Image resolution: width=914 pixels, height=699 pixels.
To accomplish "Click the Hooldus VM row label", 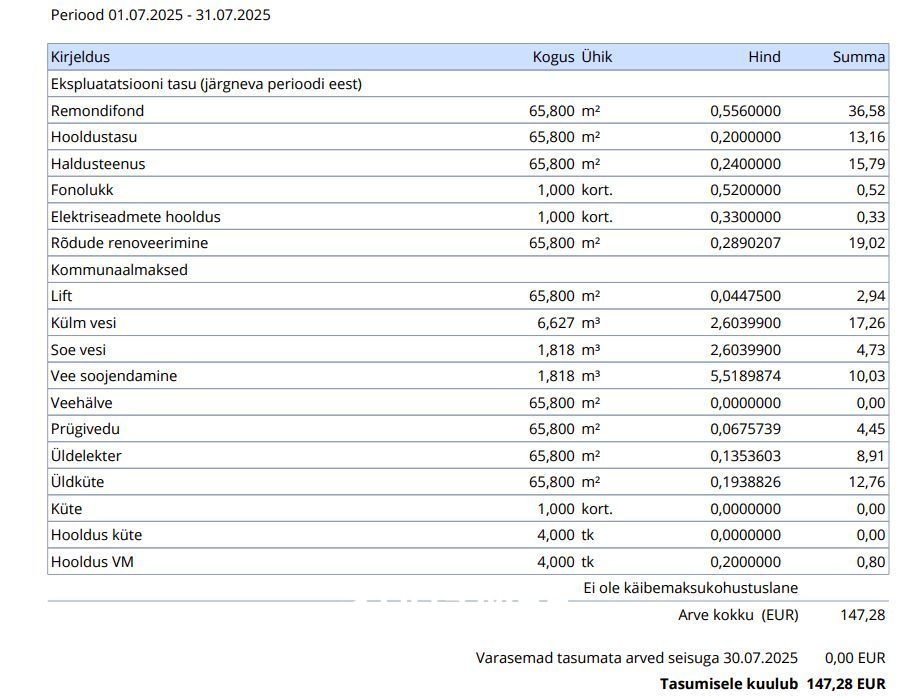I will coord(92,562).
